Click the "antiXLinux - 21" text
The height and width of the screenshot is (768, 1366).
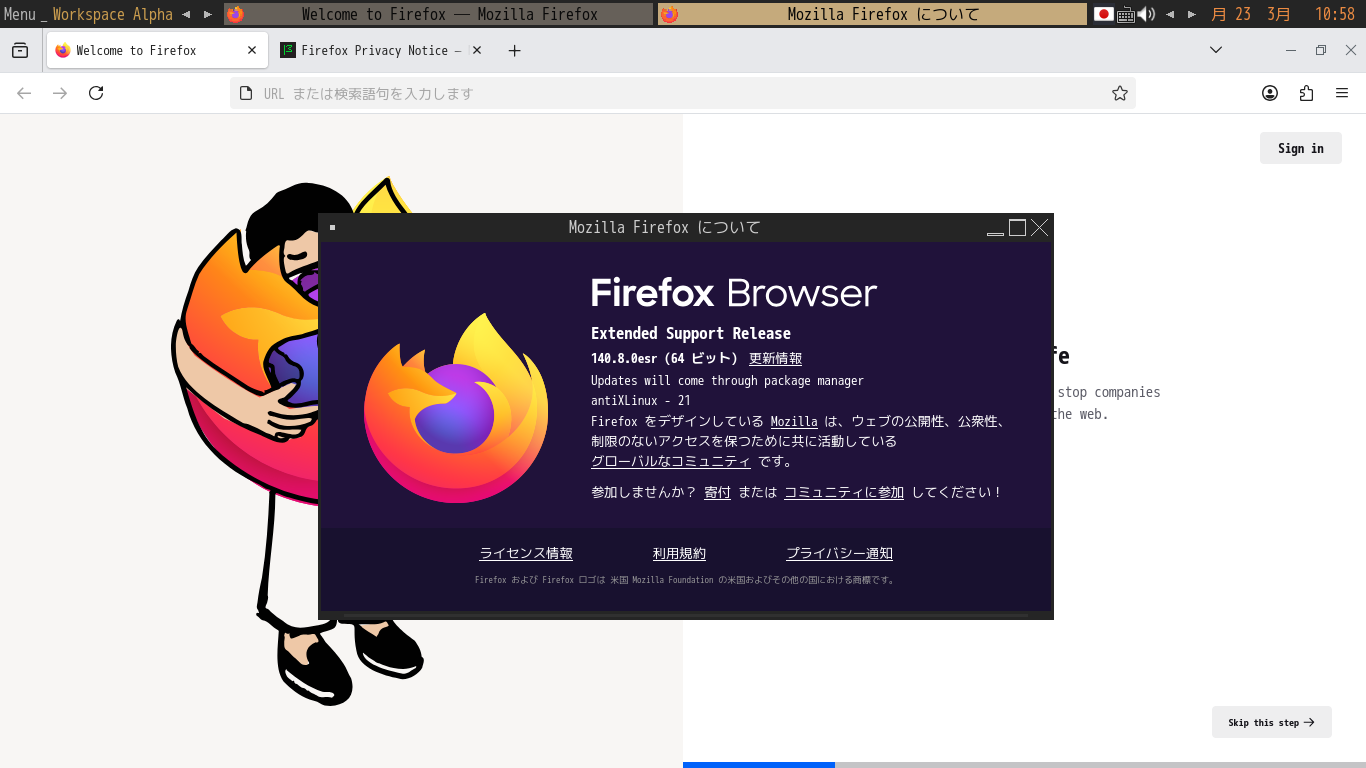click(641, 400)
